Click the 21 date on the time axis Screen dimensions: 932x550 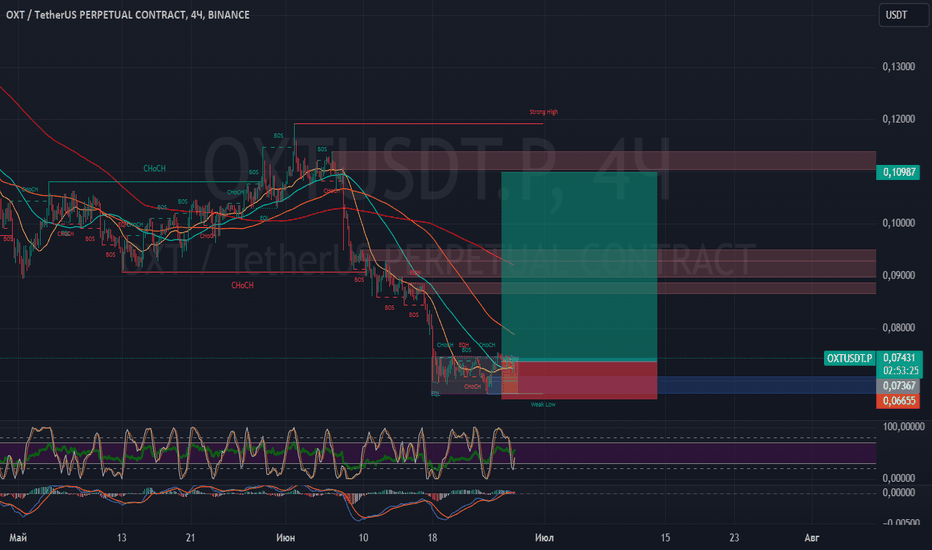(x=190, y=538)
